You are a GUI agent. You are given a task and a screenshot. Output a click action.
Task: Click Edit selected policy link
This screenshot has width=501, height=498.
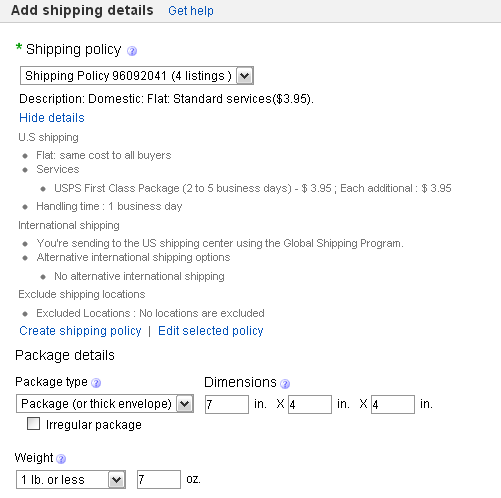click(211, 331)
